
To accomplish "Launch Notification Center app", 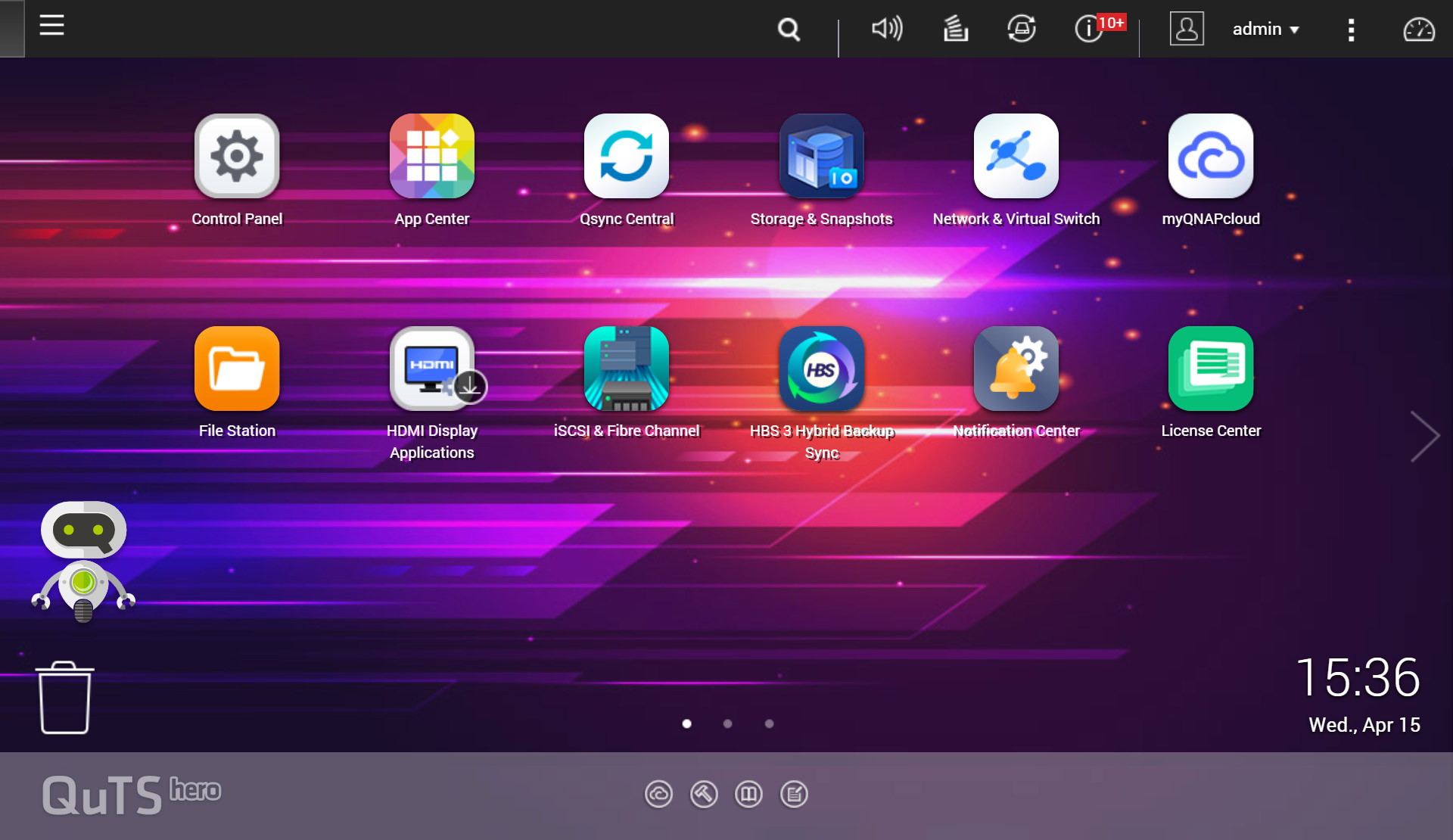I will pos(1016,369).
